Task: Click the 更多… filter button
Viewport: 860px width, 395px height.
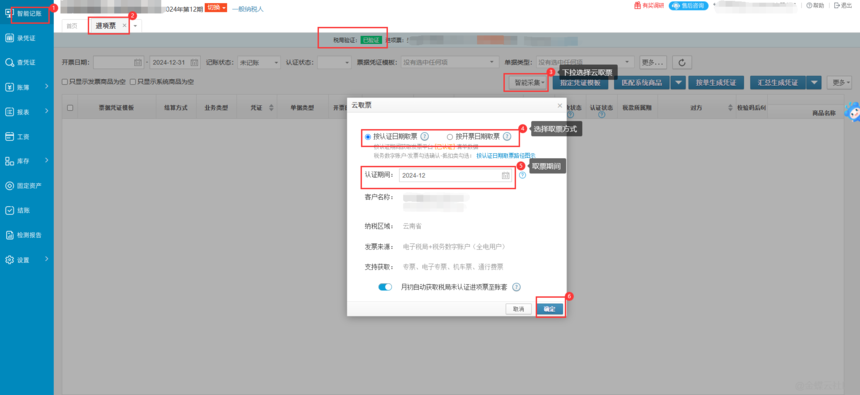Action: [x=654, y=63]
